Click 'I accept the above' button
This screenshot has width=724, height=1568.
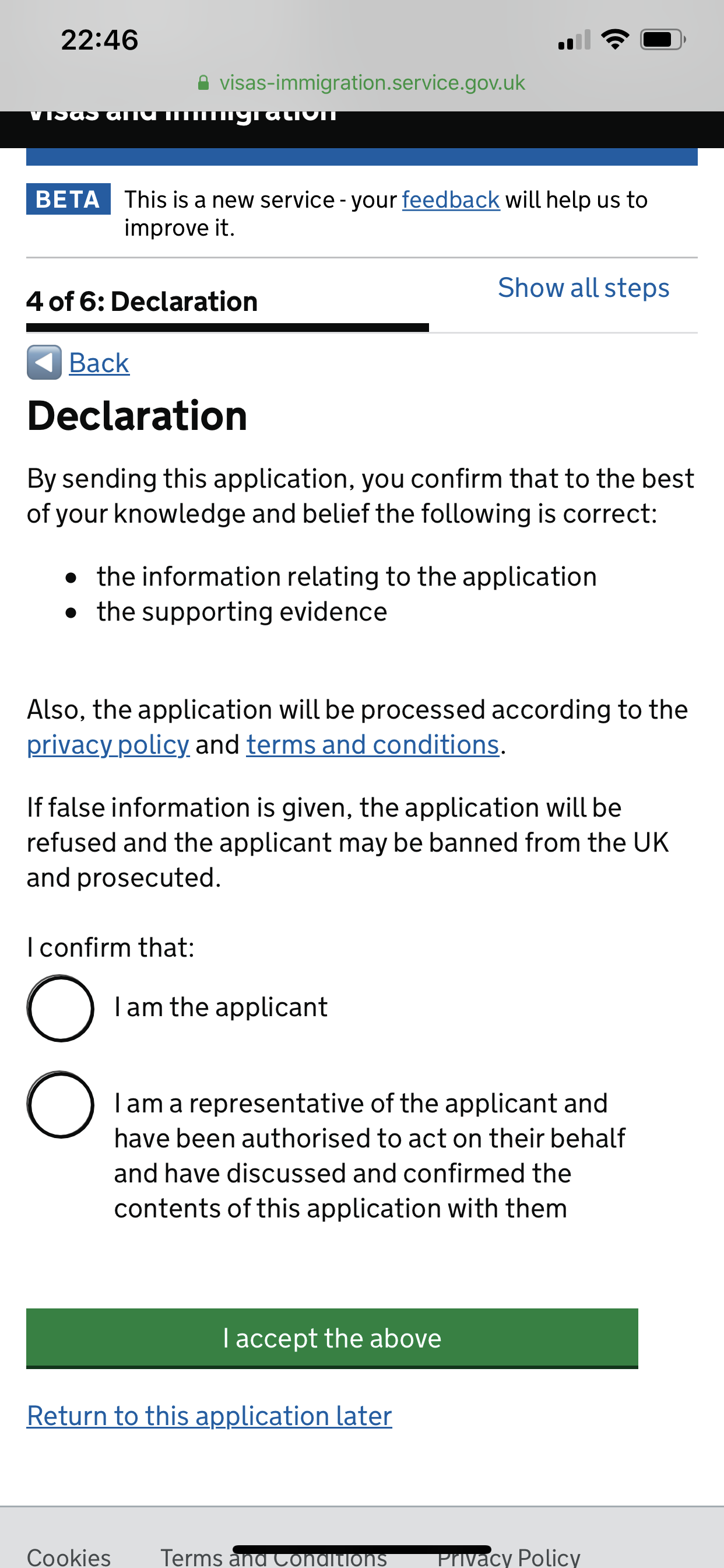click(x=332, y=1338)
